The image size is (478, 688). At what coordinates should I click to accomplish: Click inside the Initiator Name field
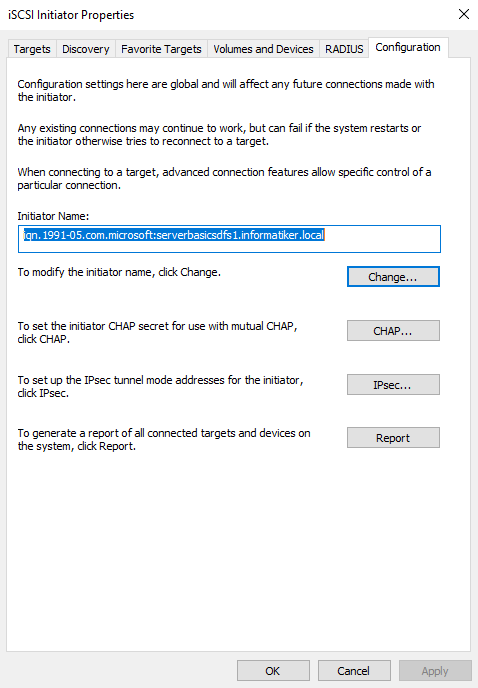(229, 239)
